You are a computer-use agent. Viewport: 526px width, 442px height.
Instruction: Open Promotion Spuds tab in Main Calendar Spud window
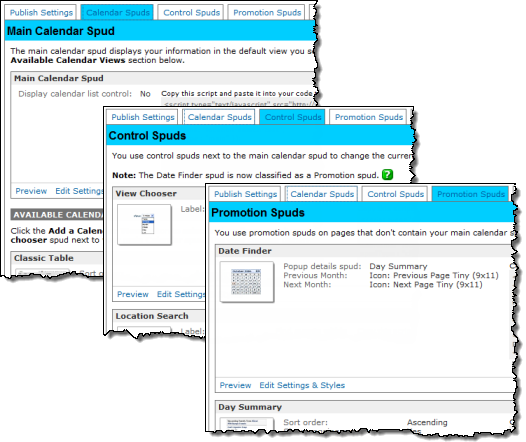click(x=267, y=13)
